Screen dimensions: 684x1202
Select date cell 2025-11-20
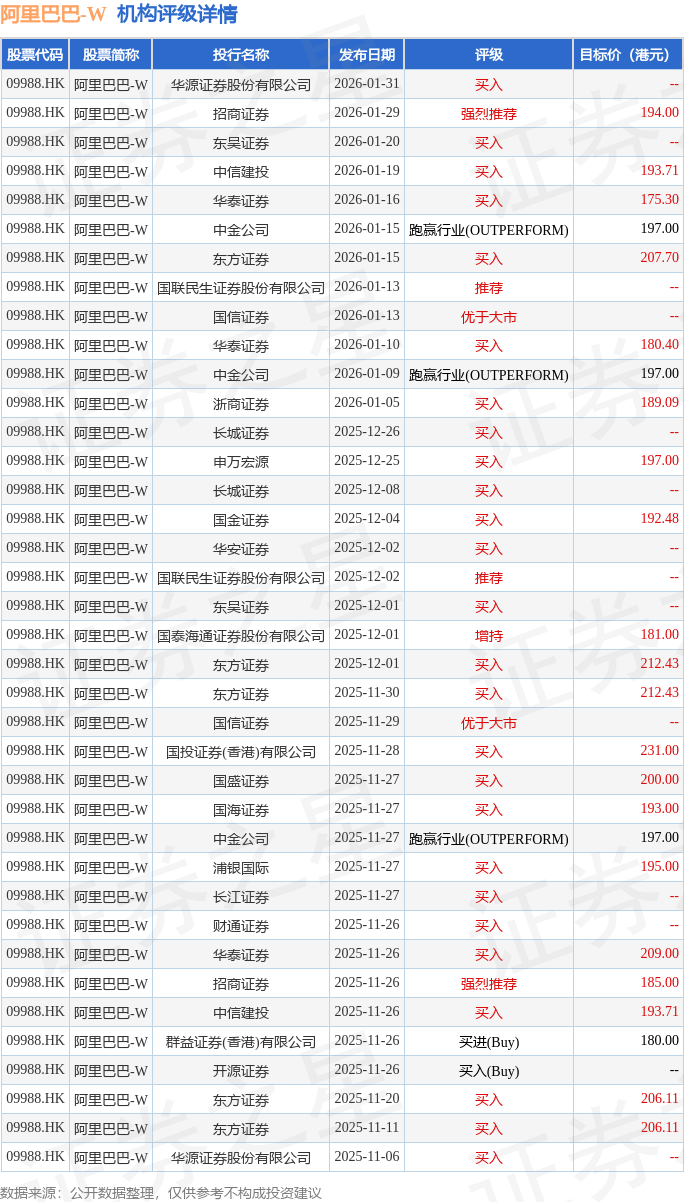tap(367, 1099)
